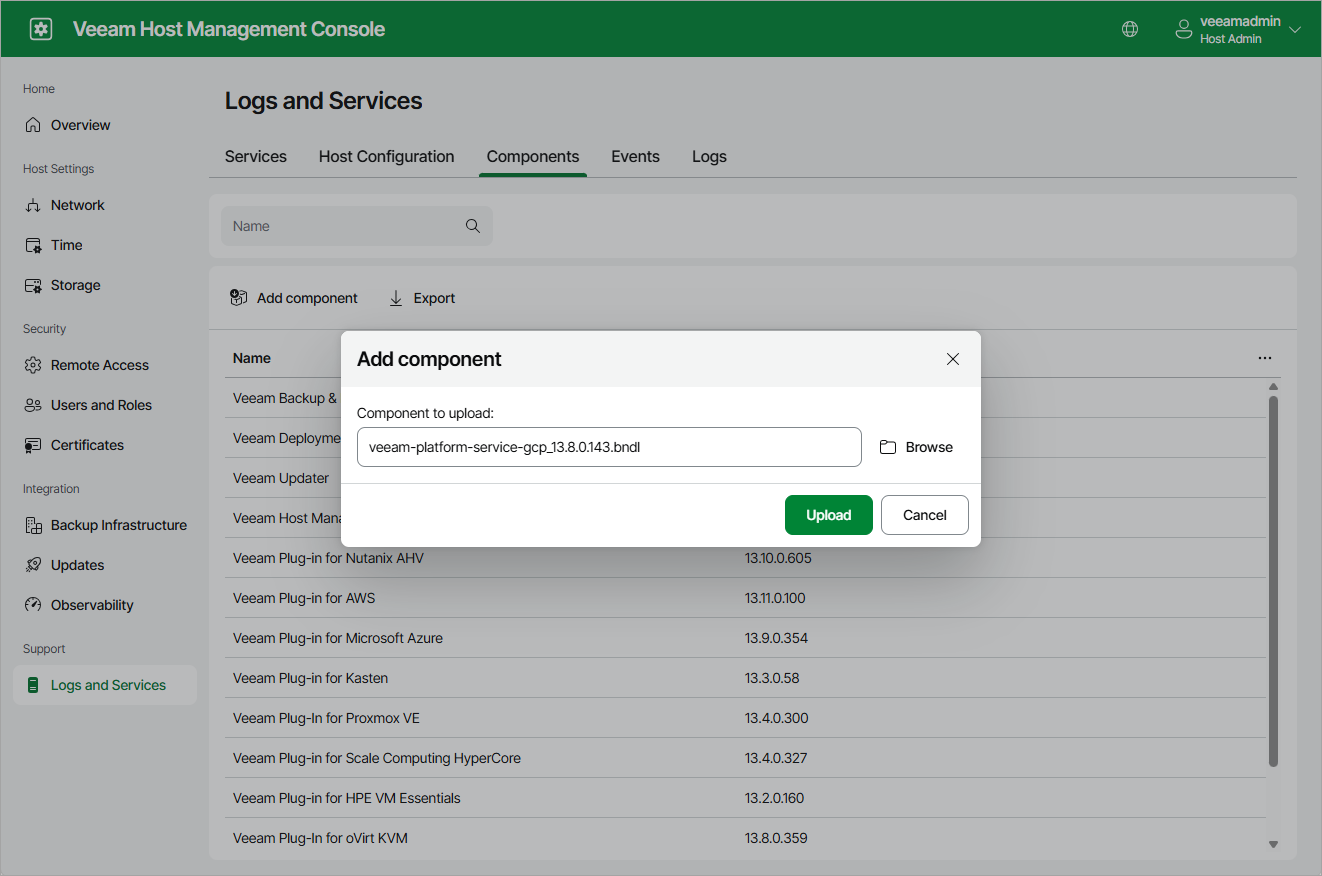Click the Users and Roles icon
The height and width of the screenshot is (876, 1322).
coord(33,405)
